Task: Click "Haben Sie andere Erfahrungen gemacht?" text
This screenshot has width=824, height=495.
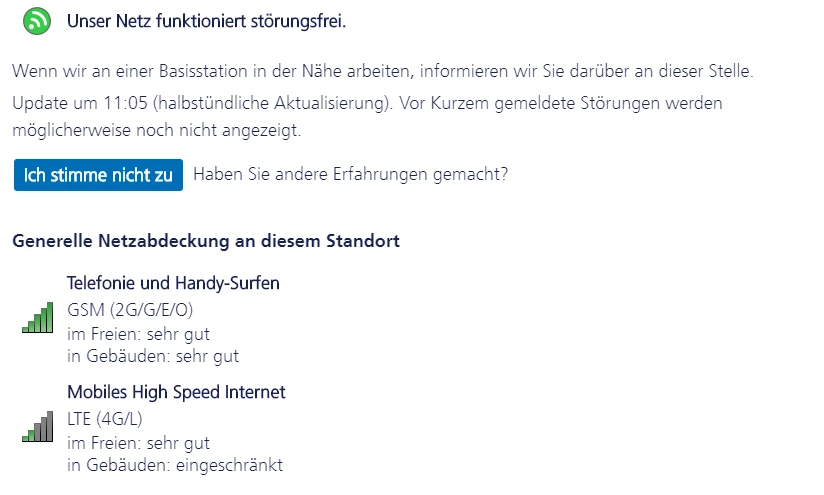Action: [350, 174]
